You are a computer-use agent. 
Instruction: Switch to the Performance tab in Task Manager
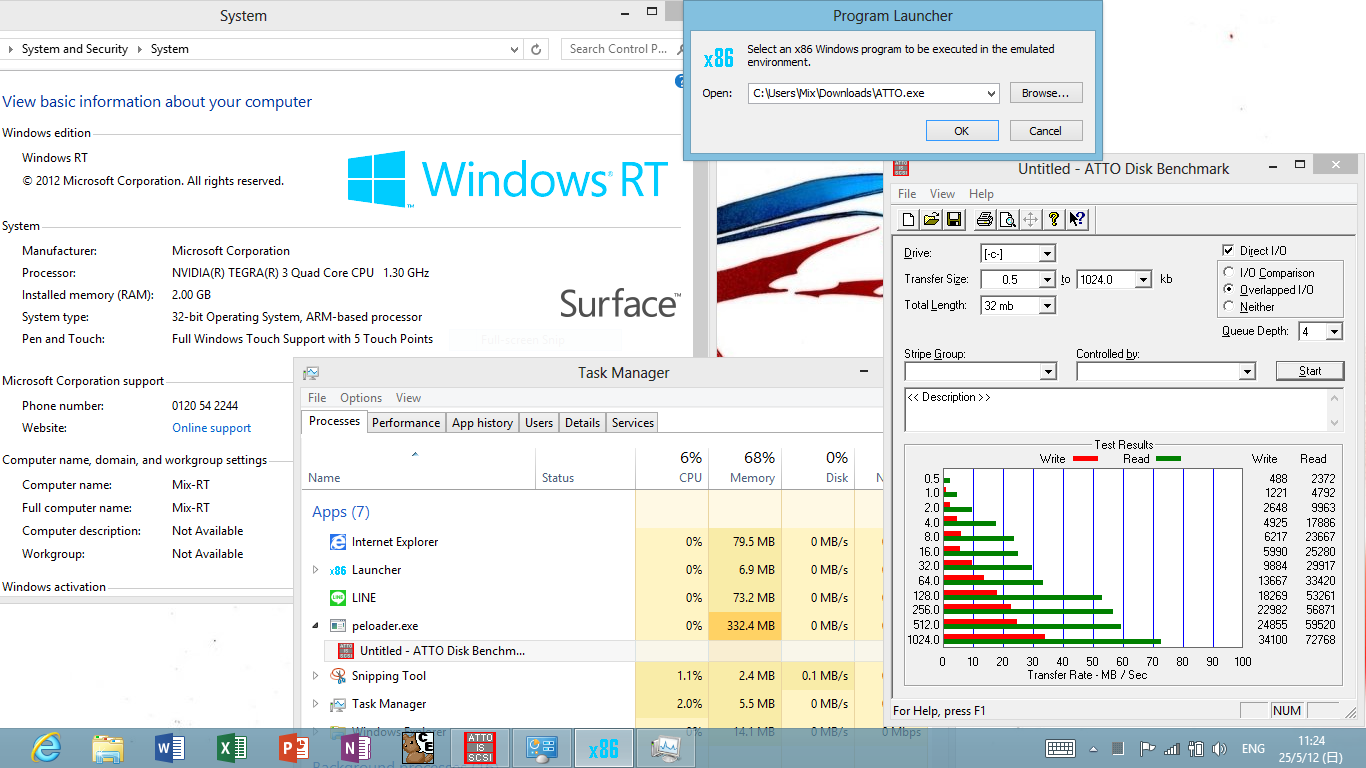click(406, 423)
